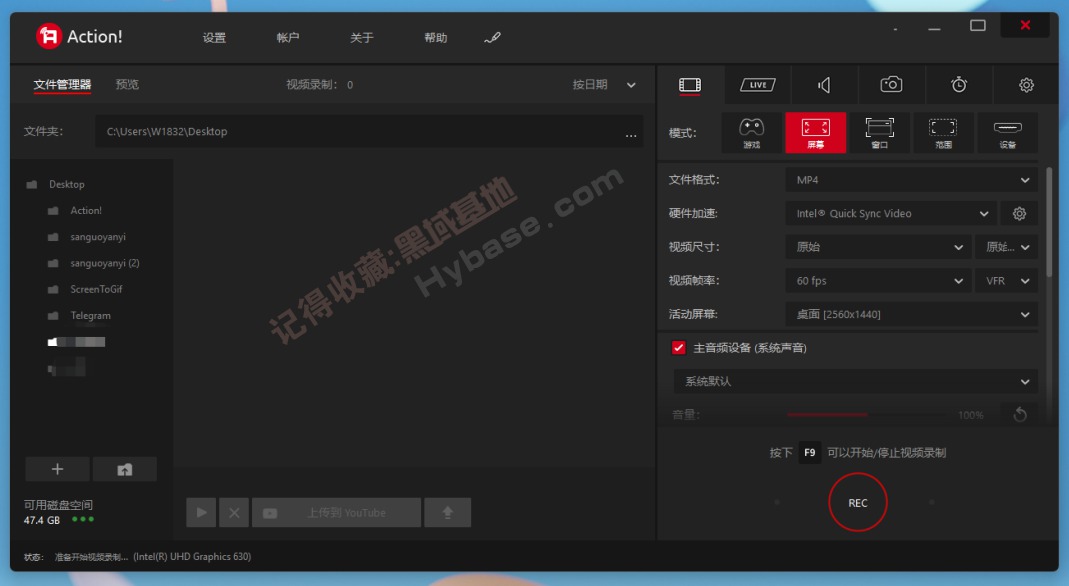The height and width of the screenshot is (586, 1069).
Task: Open the pen drawing tool in menu bar
Action: tap(492, 37)
